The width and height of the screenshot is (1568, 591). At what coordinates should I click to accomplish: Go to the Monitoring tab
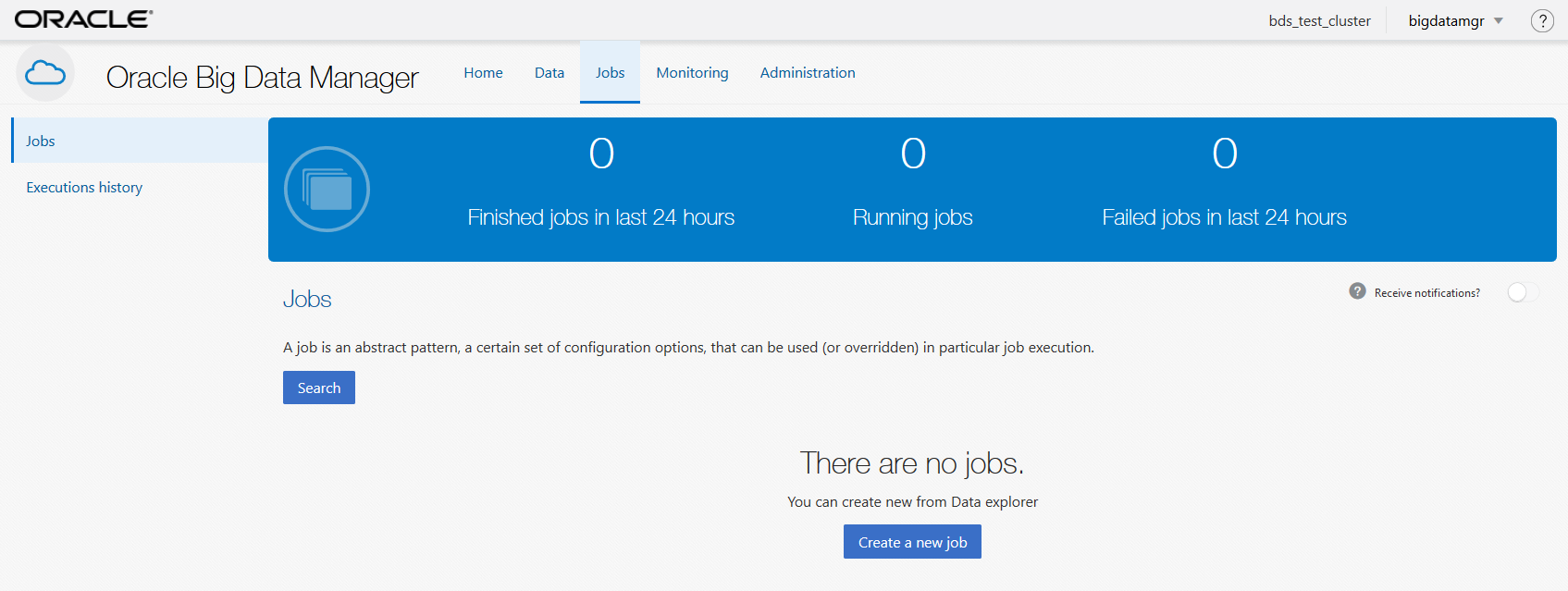click(x=692, y=72)
